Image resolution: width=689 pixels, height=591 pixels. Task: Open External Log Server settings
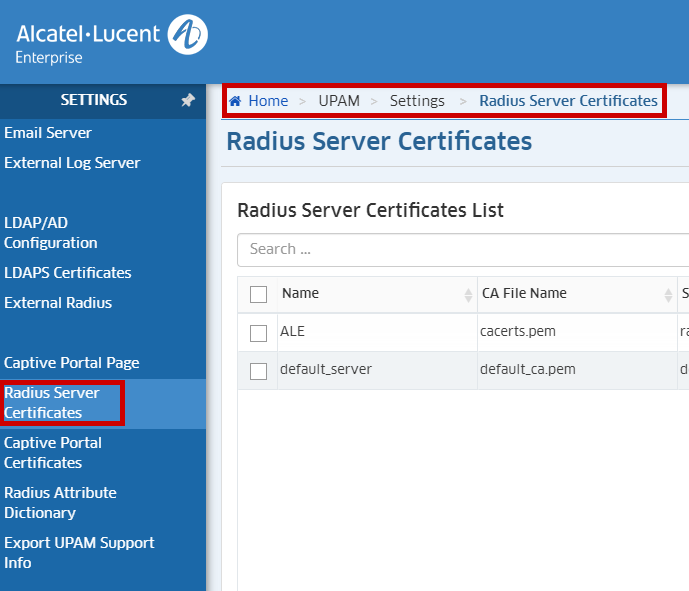[x=72, y=163]
